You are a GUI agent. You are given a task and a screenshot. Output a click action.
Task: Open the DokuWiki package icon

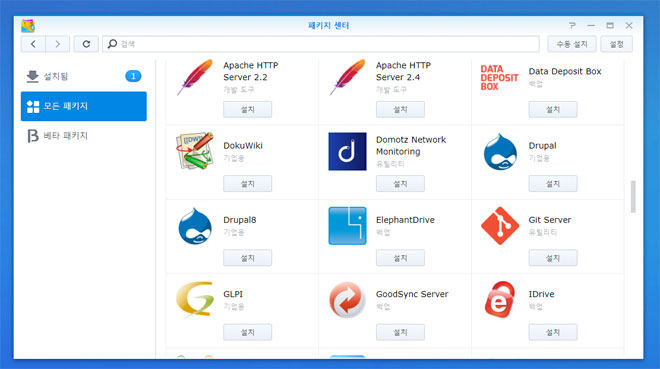pyautogui.click(x=194, y=151)
